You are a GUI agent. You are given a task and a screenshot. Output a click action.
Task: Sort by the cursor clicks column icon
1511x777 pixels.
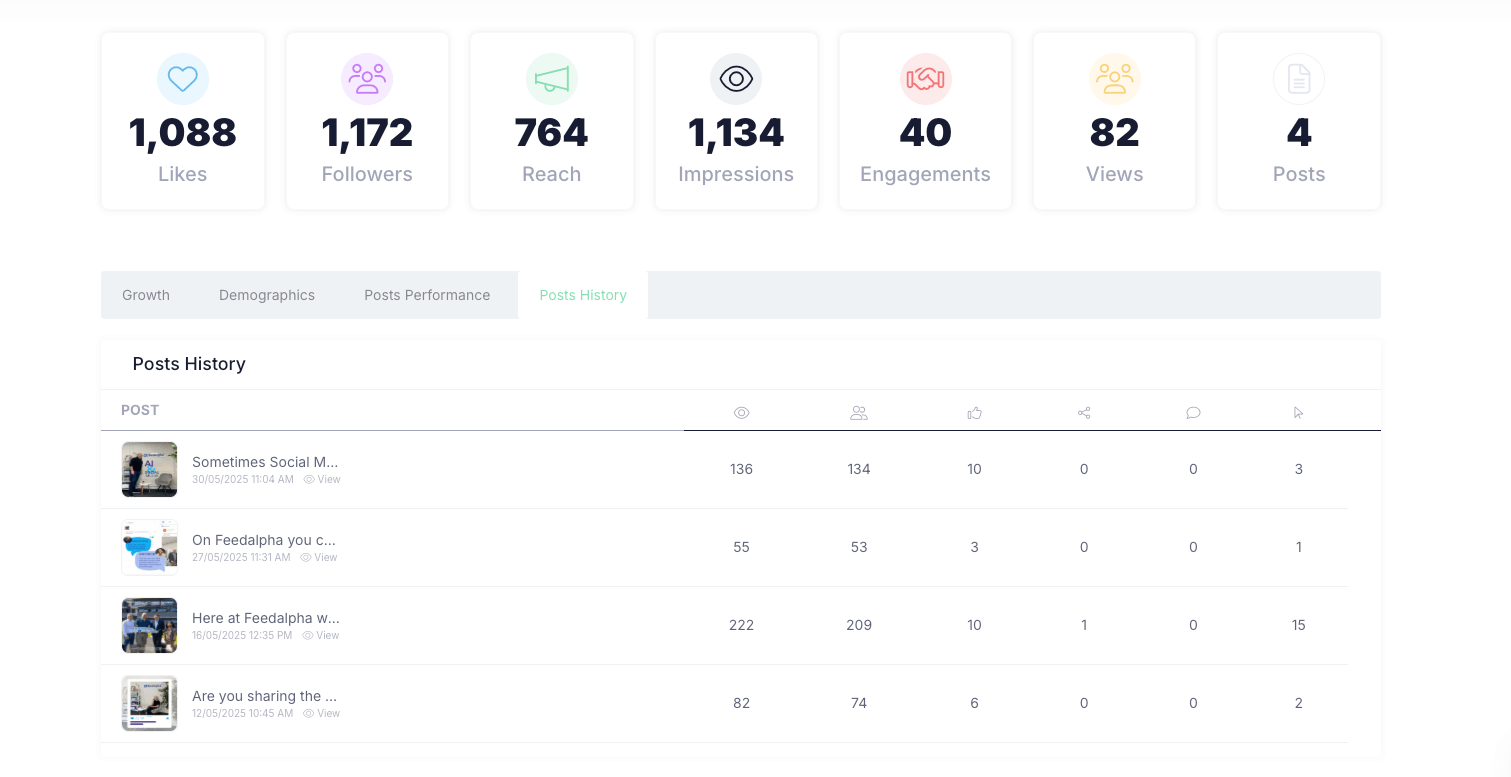coord(1298,412)
